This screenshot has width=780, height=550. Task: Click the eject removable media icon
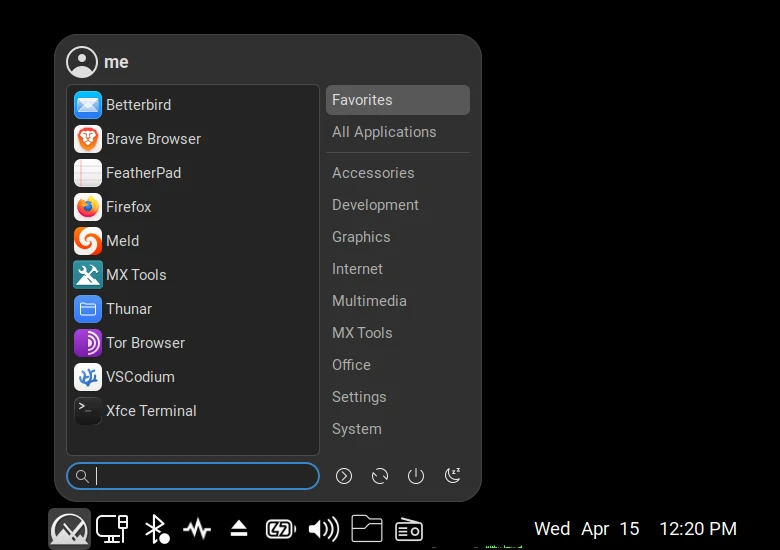239,528
